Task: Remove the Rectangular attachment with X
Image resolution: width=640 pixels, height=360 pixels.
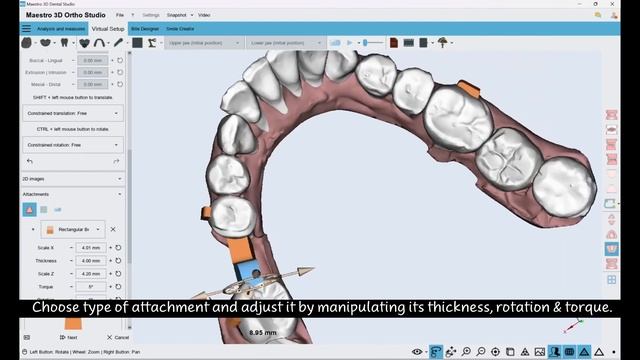Action: 113,229
